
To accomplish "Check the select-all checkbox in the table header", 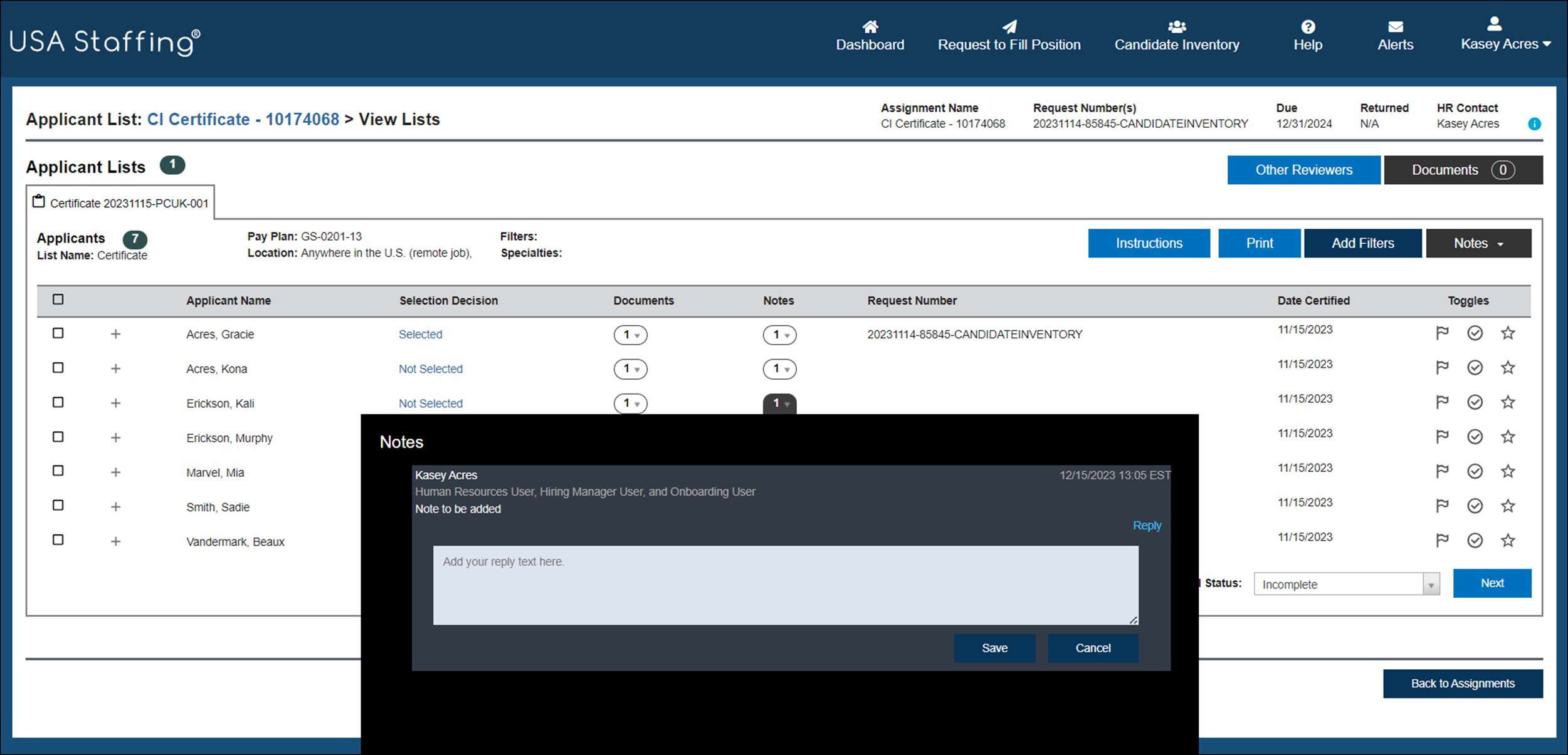I will (x=58, y=299).
